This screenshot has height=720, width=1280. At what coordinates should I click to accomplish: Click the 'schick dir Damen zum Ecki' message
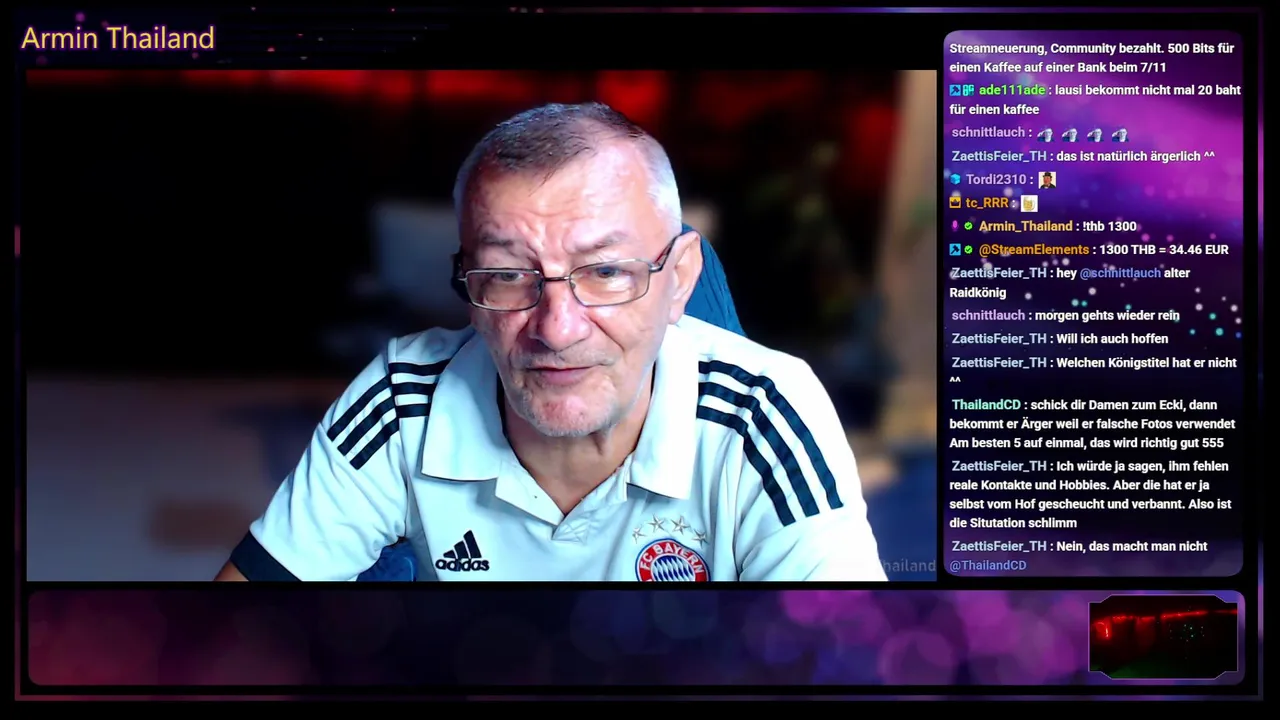coord(1092,424)
